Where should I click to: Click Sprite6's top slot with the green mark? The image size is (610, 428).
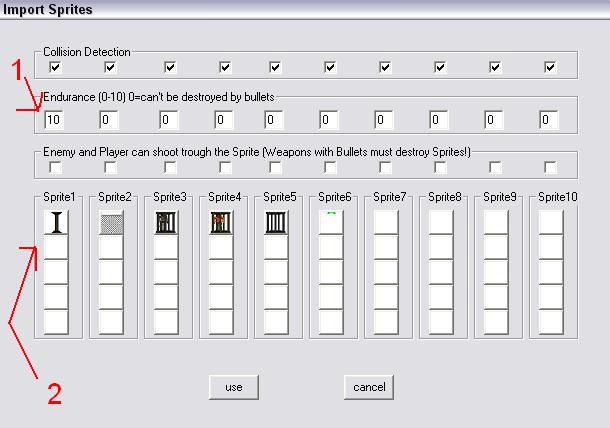point(331,222)
